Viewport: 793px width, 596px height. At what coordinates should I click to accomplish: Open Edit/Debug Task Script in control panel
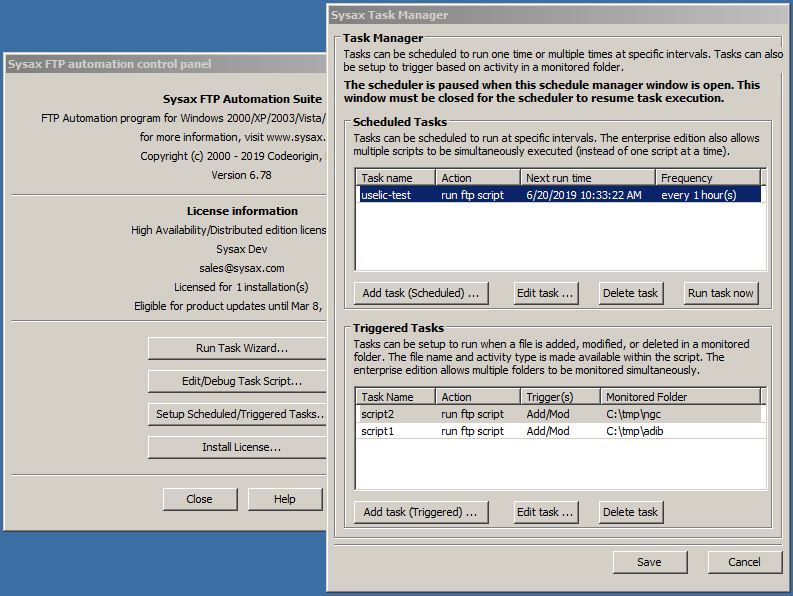tap(238, 381)
